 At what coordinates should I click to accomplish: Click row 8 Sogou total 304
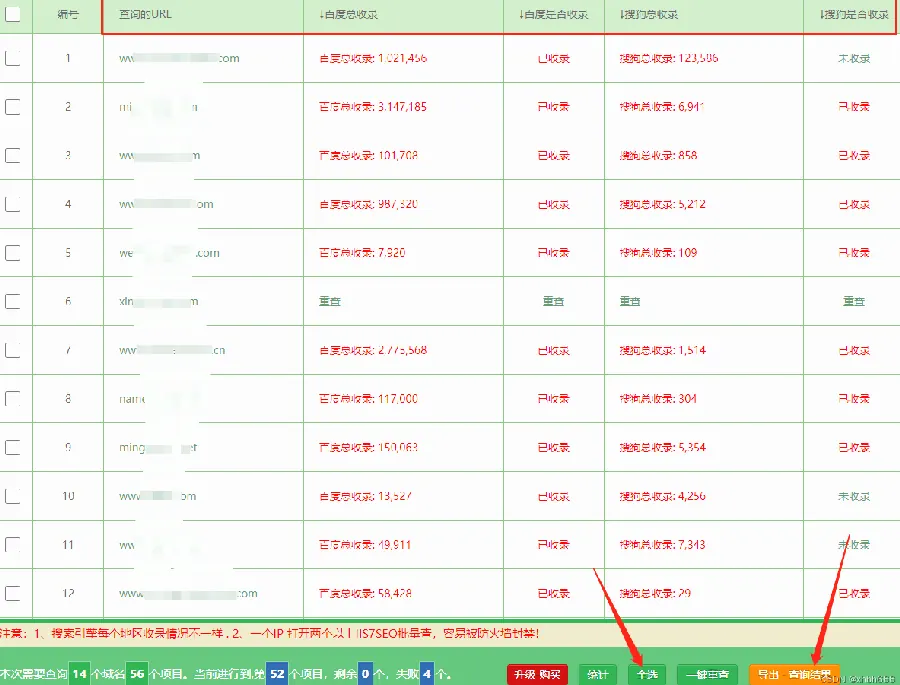tap(658, 398)
